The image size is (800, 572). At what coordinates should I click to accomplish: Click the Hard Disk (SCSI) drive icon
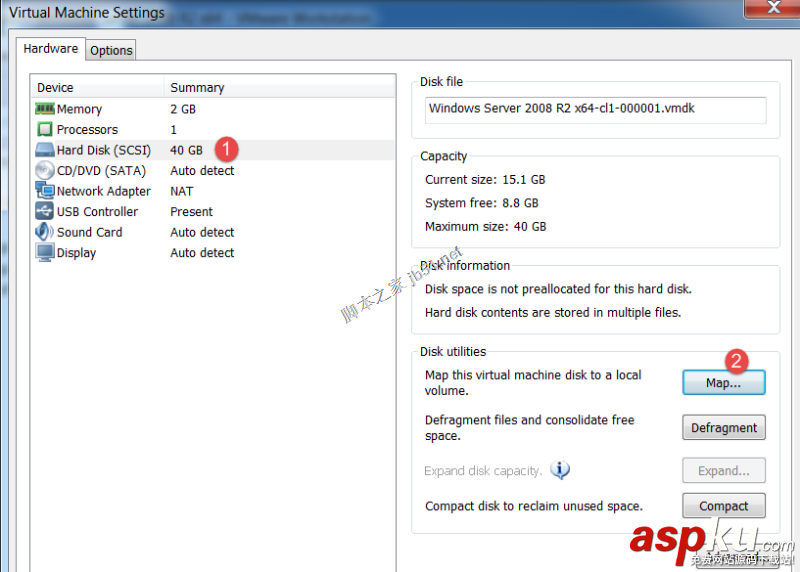45,150
